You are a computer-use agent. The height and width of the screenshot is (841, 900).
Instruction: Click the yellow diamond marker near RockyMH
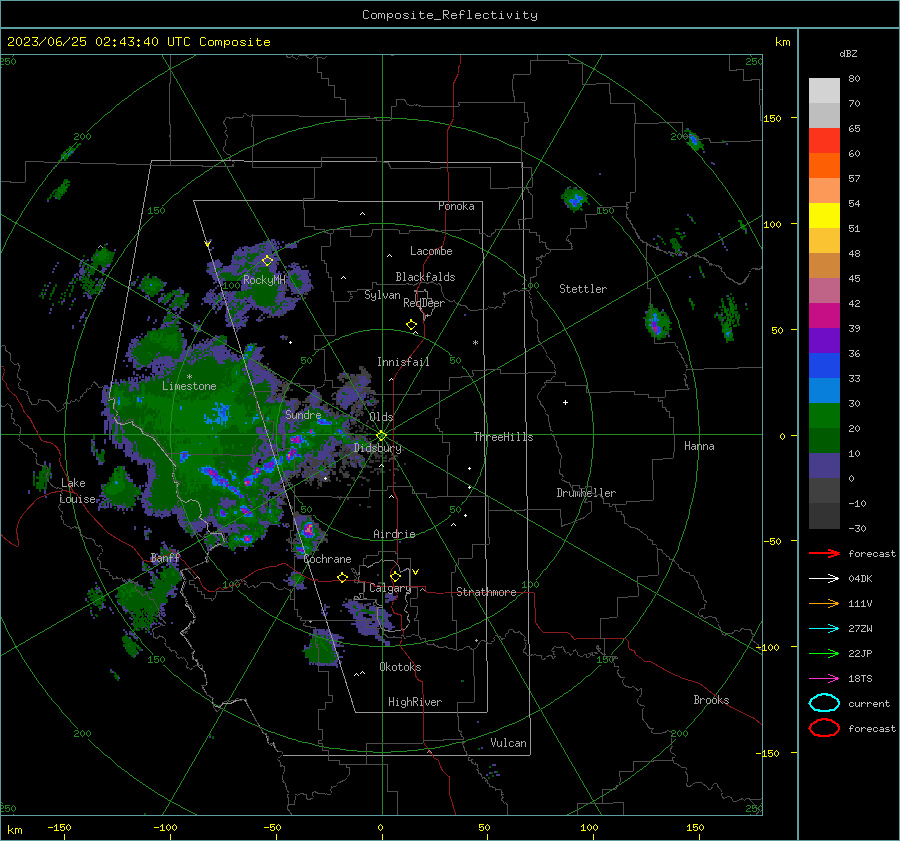[267, 261]
